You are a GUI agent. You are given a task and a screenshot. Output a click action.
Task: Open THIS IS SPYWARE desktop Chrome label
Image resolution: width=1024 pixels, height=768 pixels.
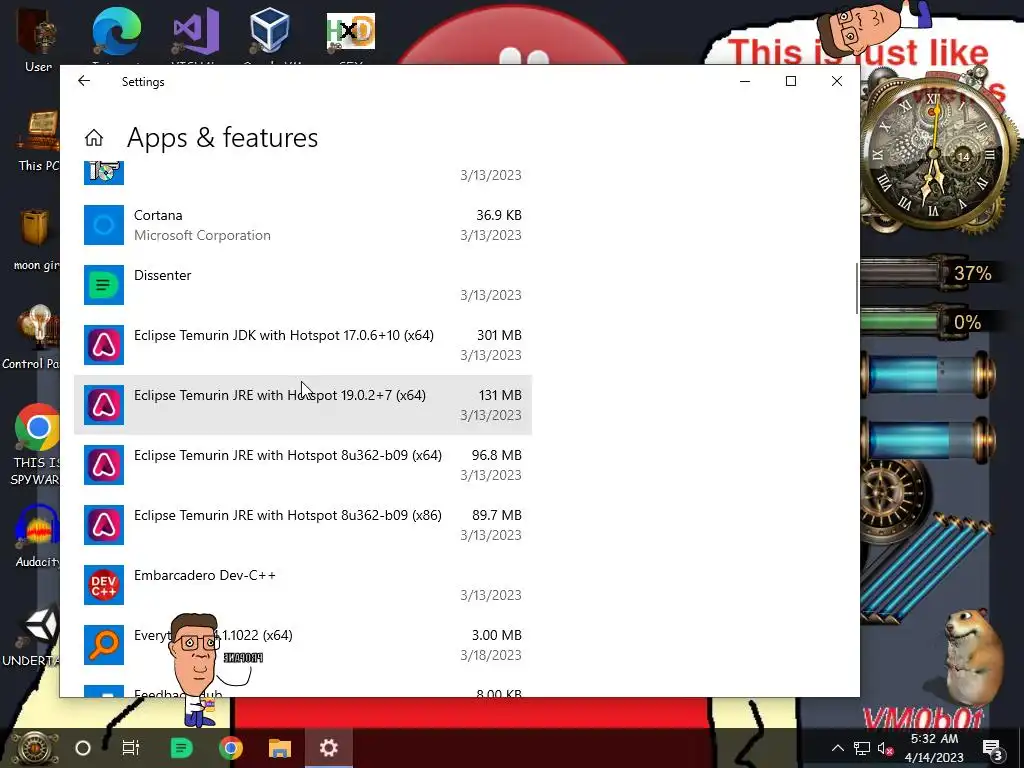pos(35,471)
